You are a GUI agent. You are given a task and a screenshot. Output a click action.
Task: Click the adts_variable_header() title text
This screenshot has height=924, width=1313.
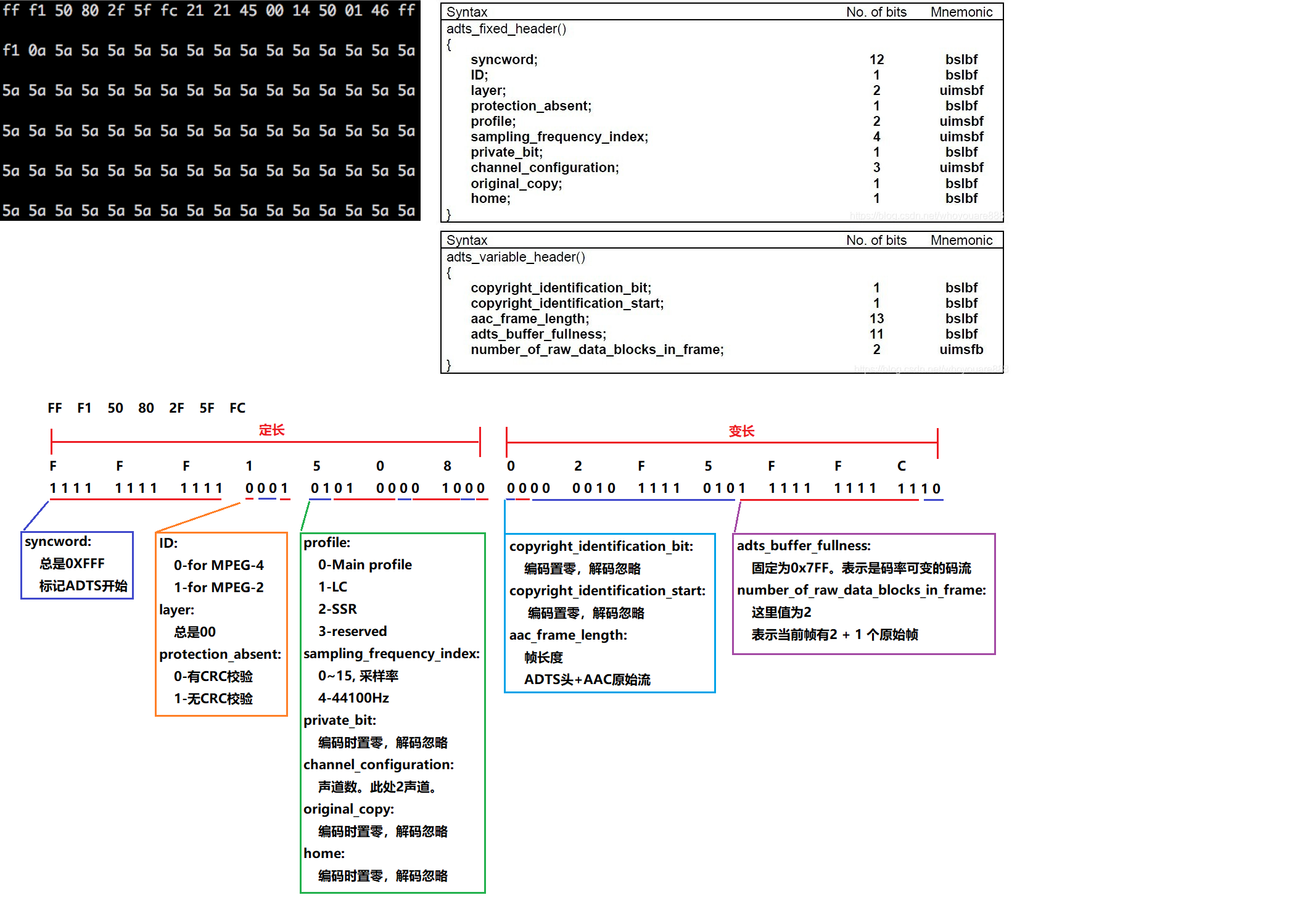tap(515, 257)
